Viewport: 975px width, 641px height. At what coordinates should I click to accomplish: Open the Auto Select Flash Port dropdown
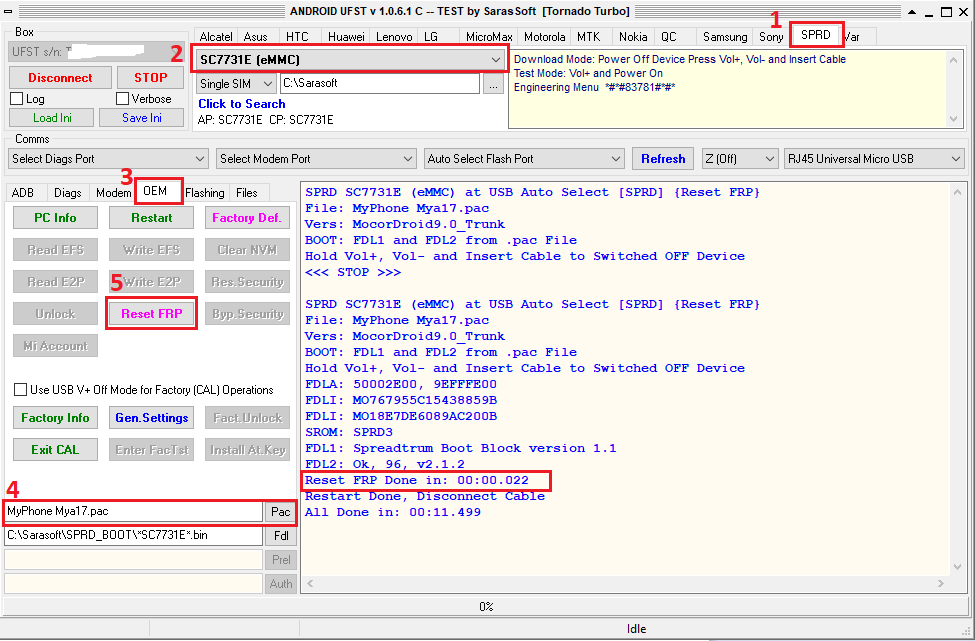(524, 159)
